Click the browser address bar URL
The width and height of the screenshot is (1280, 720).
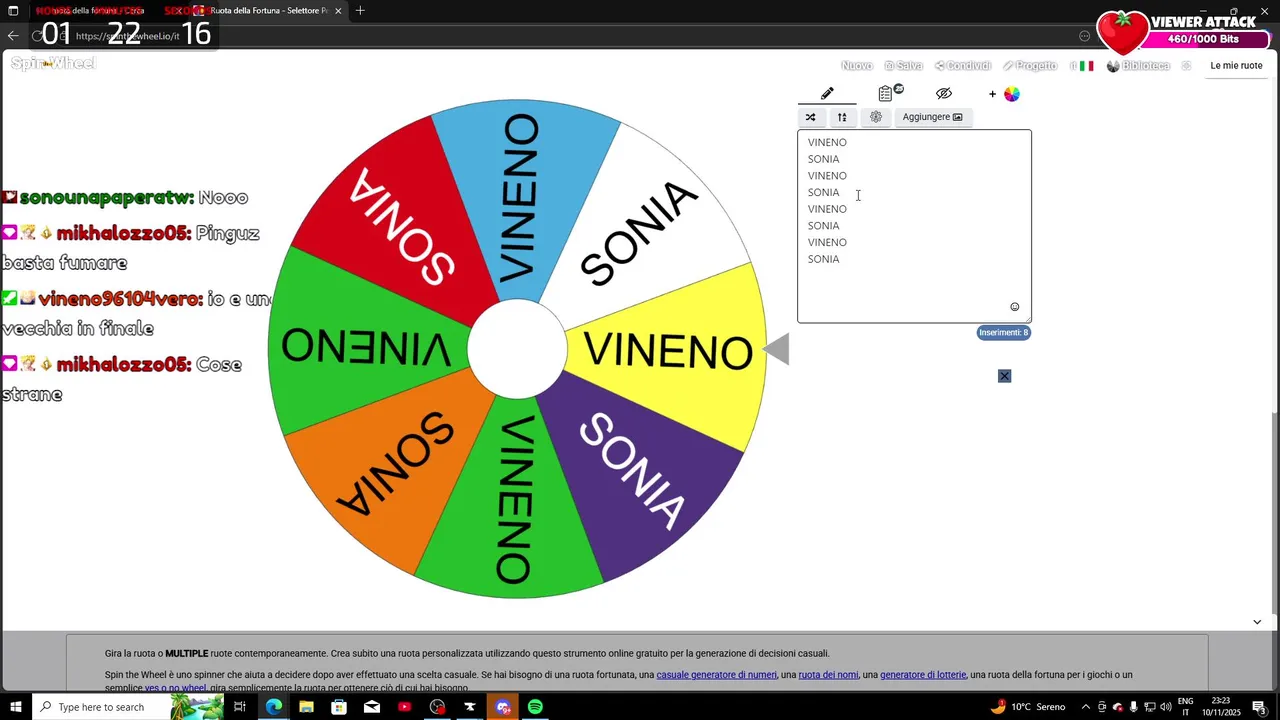coord(127,36)
